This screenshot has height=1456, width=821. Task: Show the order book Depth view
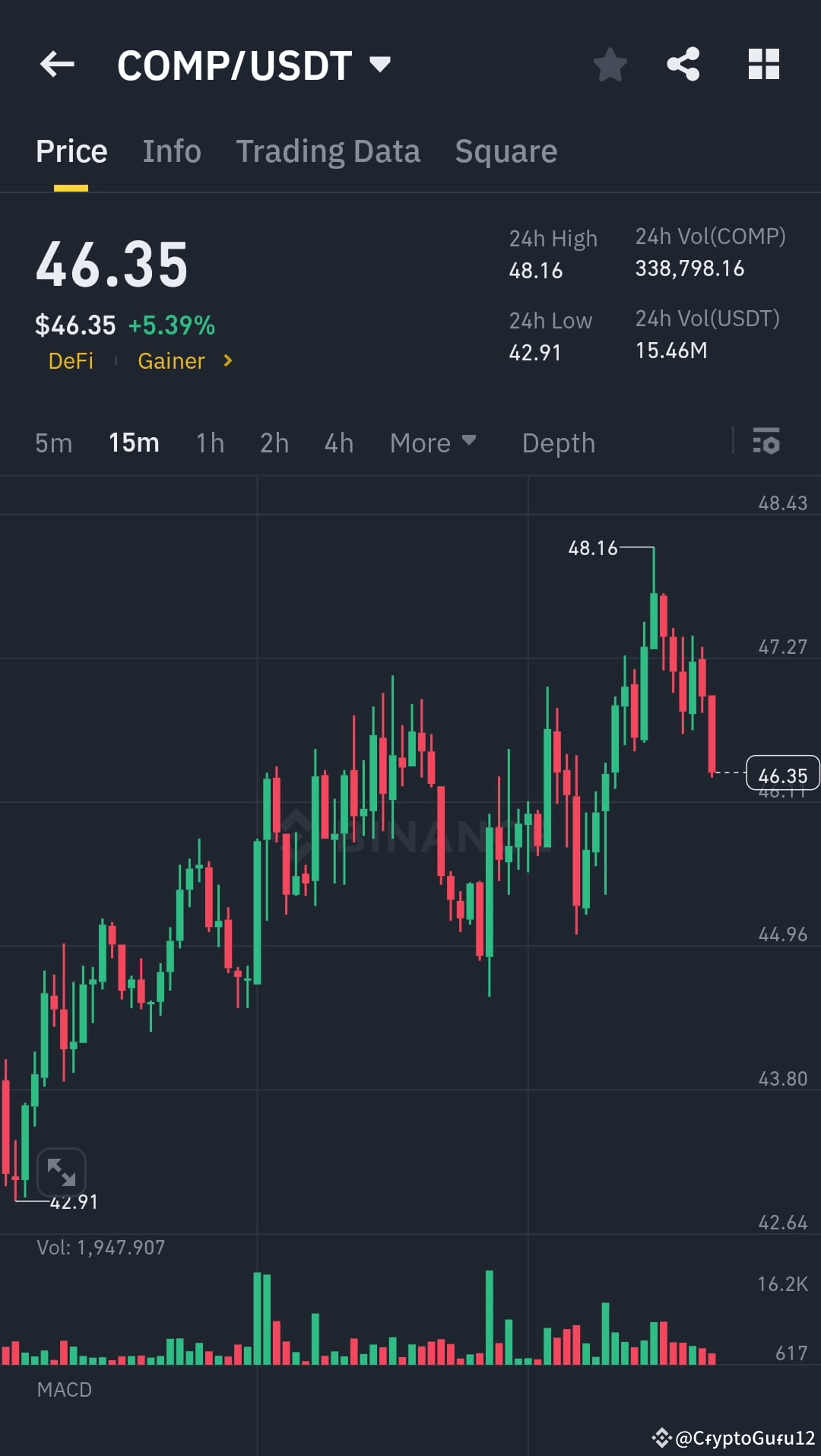click(x=559, y=443)
